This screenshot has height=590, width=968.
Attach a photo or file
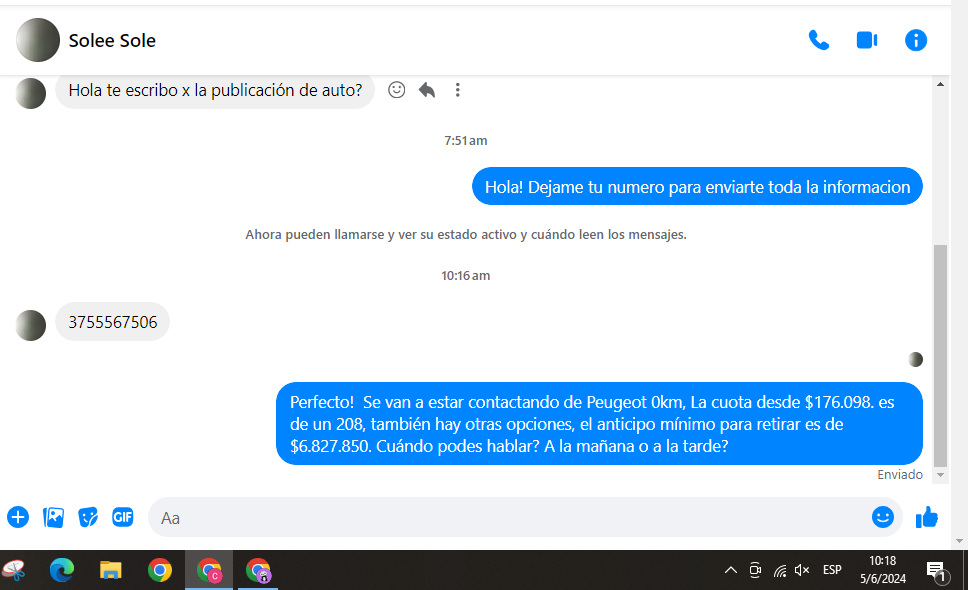tap(53, 517)
